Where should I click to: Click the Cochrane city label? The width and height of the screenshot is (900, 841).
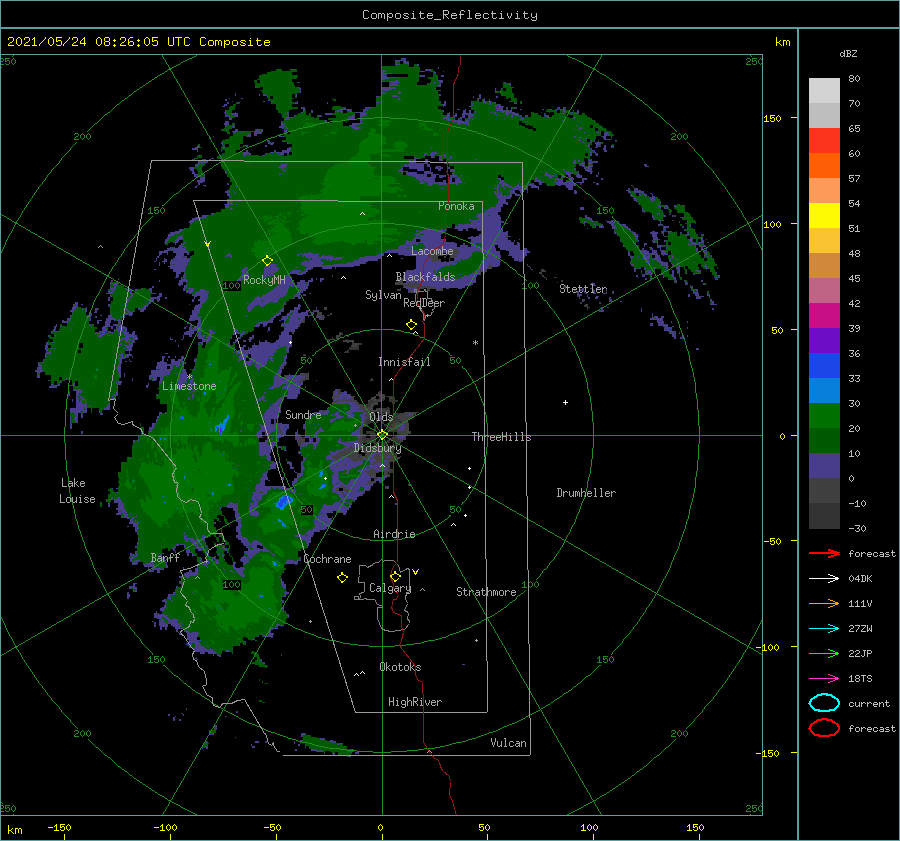coord(327,559)
